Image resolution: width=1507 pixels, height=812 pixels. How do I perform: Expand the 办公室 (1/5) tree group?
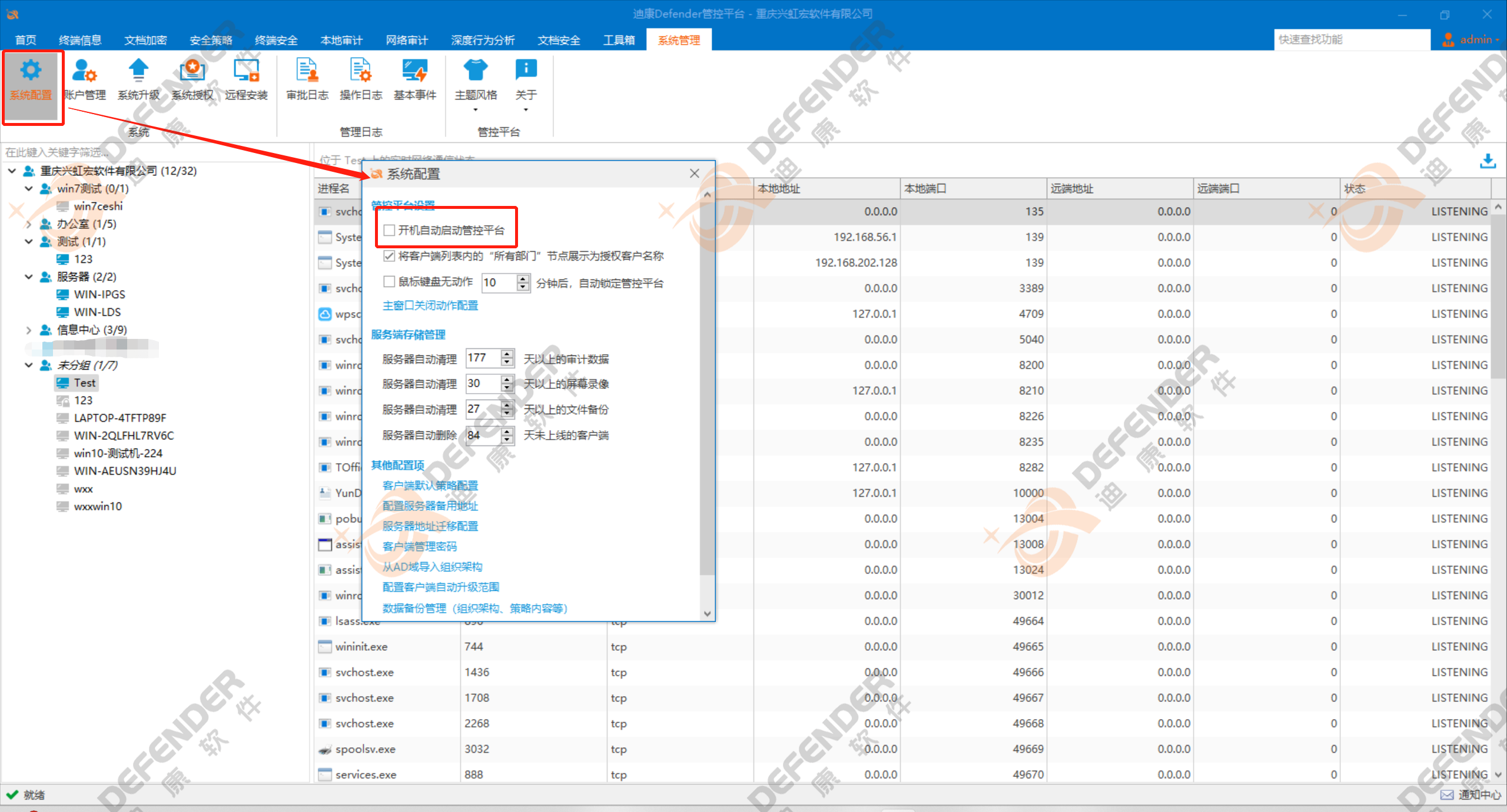tap(28, 224)
